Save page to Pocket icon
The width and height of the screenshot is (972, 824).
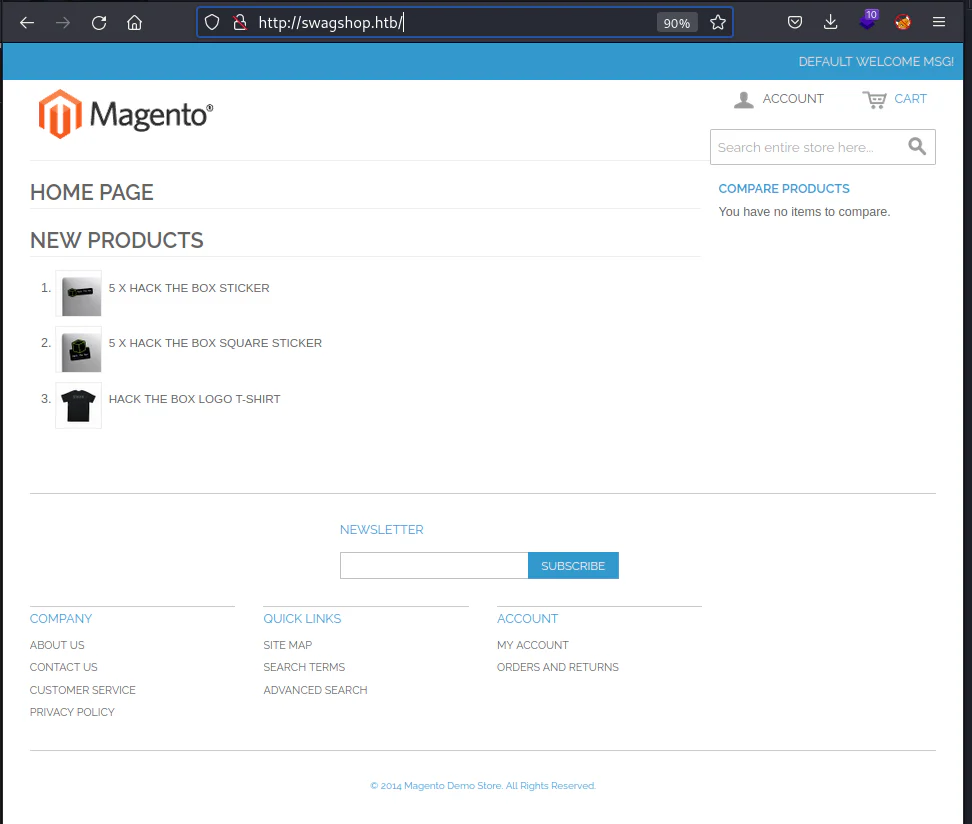795,23
